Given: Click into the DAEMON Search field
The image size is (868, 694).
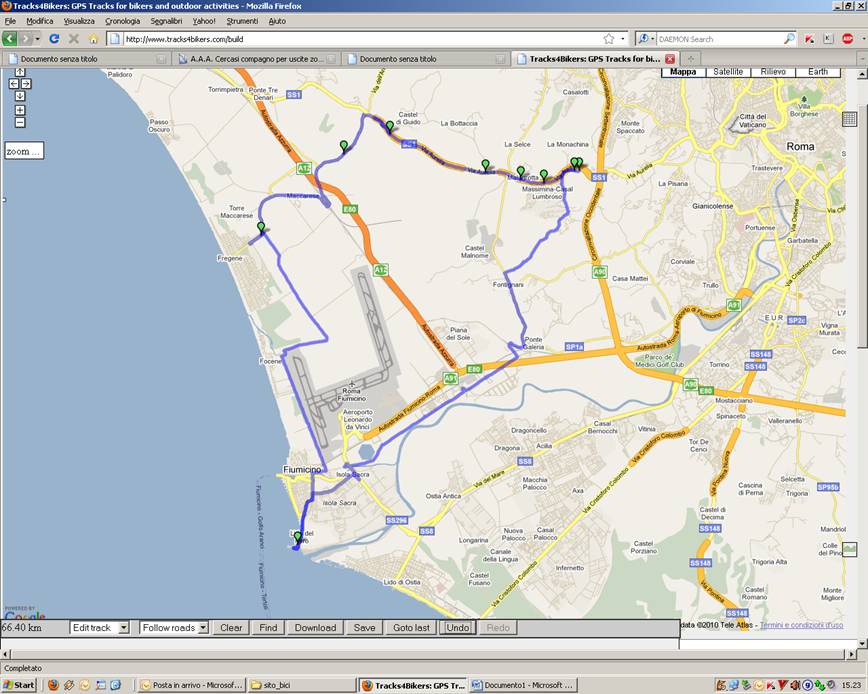Looking at the screenshot, I should tap(719, 39).
